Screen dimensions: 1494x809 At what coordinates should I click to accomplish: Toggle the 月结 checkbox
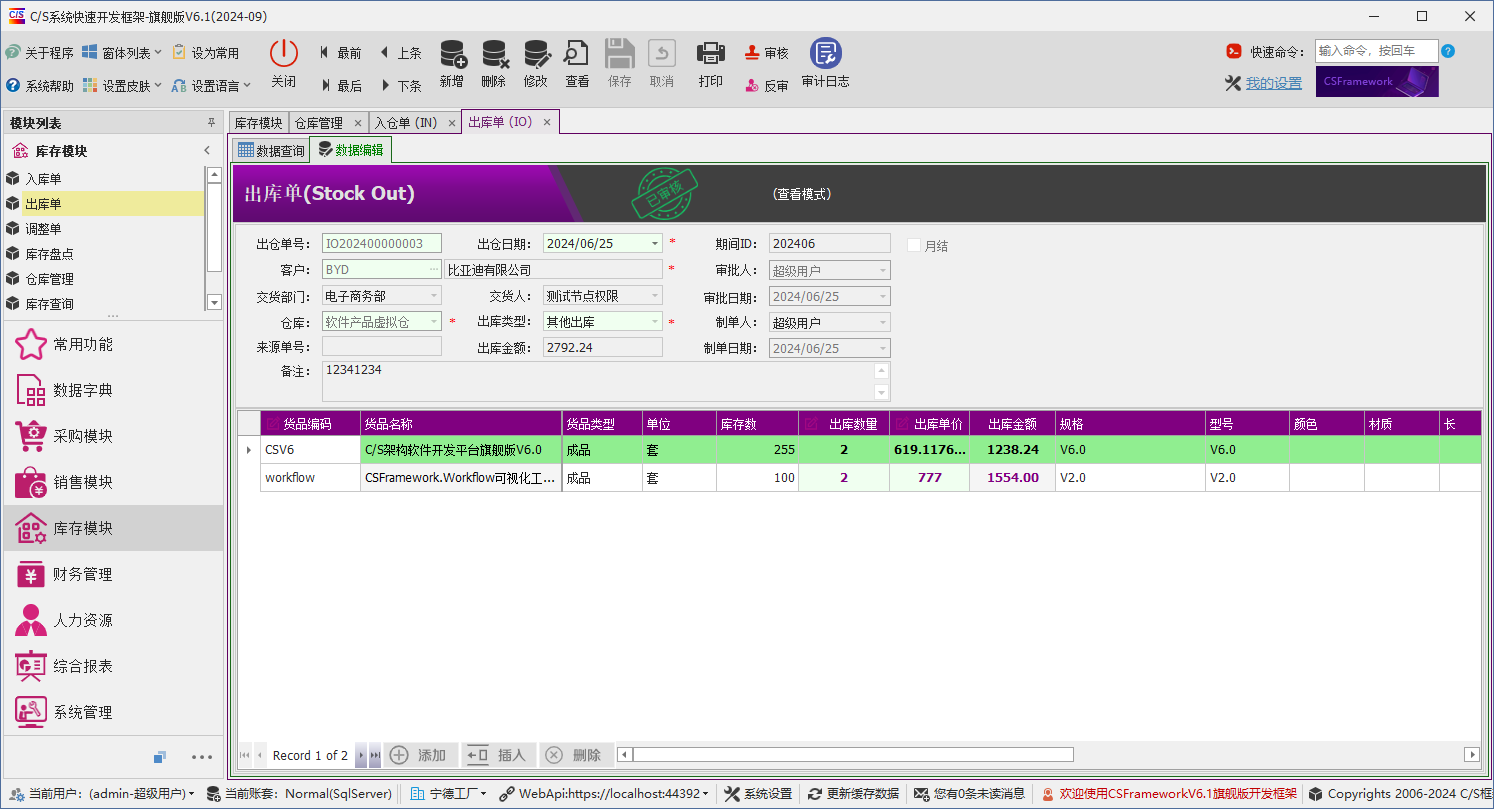pyautogui.click(x=914, y=245)
